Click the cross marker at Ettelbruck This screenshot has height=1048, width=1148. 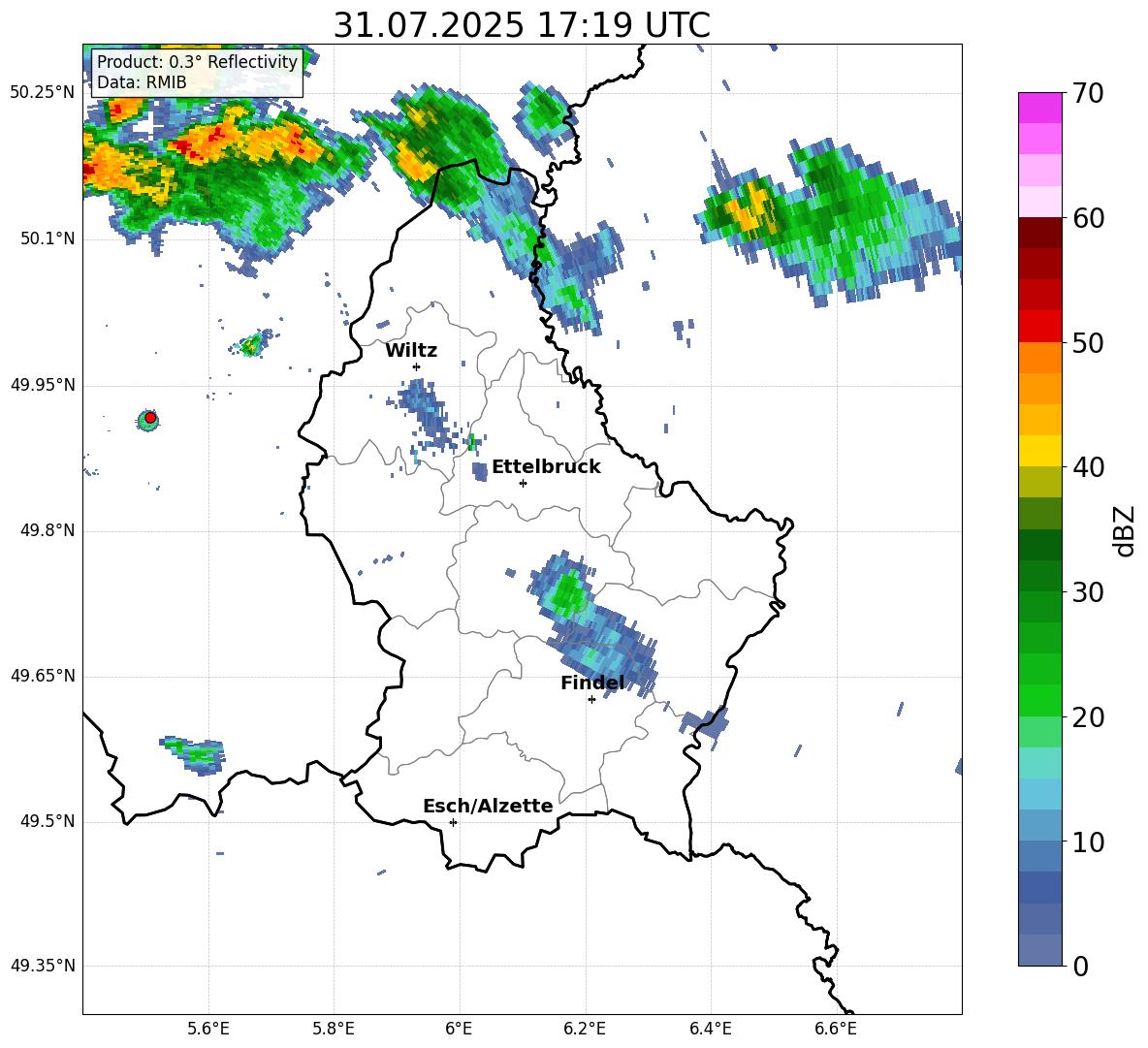523,483
